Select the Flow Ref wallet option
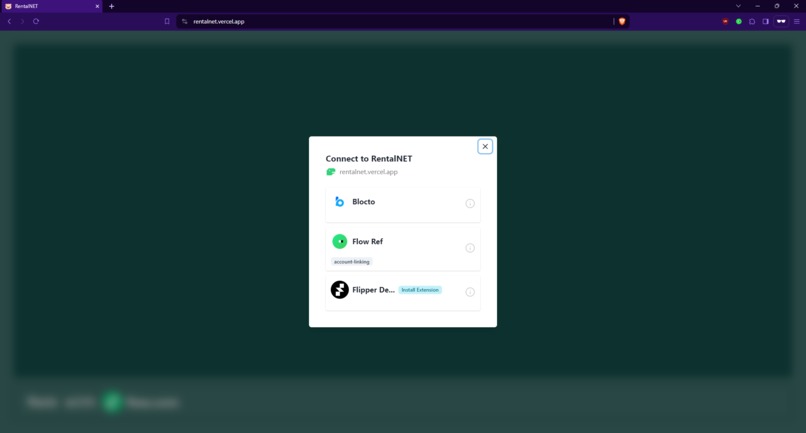The height and width of the screenshot is (433, 806). (402, 249)
